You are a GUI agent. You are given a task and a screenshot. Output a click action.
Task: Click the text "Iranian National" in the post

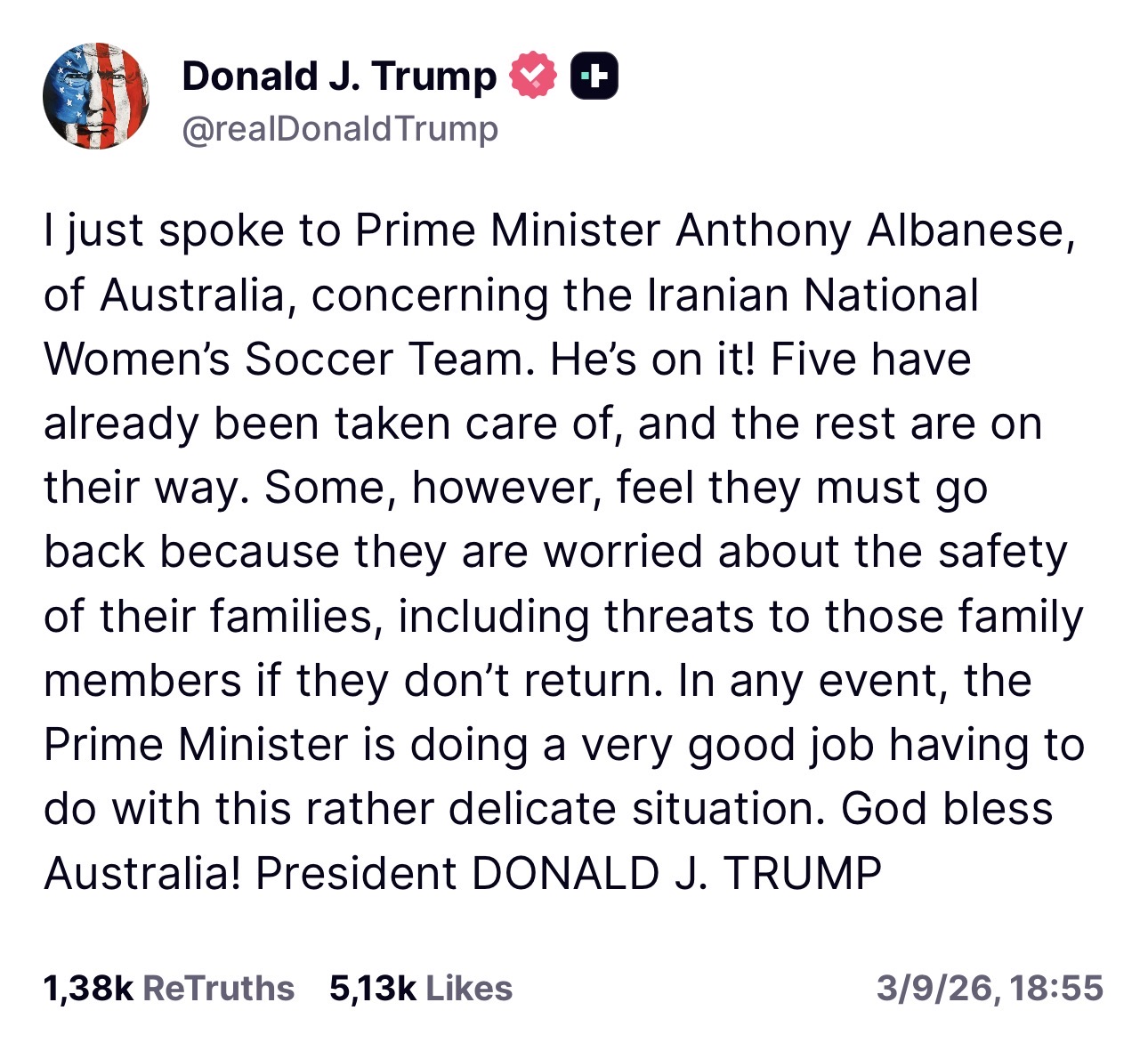(x=812, y=295)
